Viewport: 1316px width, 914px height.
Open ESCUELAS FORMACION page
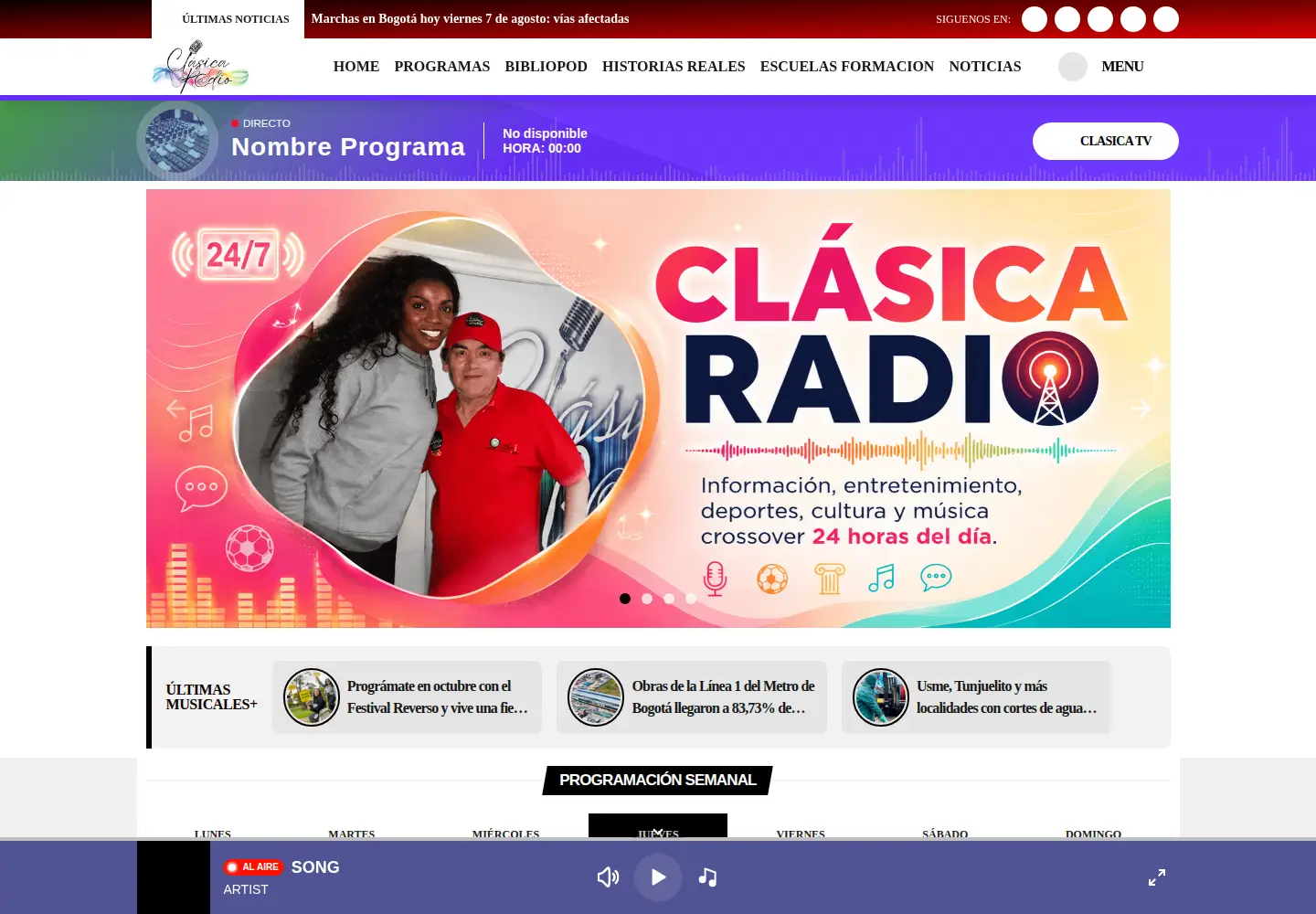[x=847, y=67]
